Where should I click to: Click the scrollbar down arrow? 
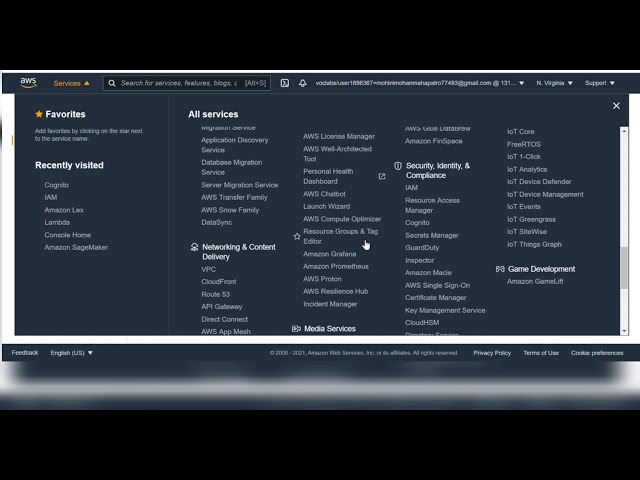[624, 331]
